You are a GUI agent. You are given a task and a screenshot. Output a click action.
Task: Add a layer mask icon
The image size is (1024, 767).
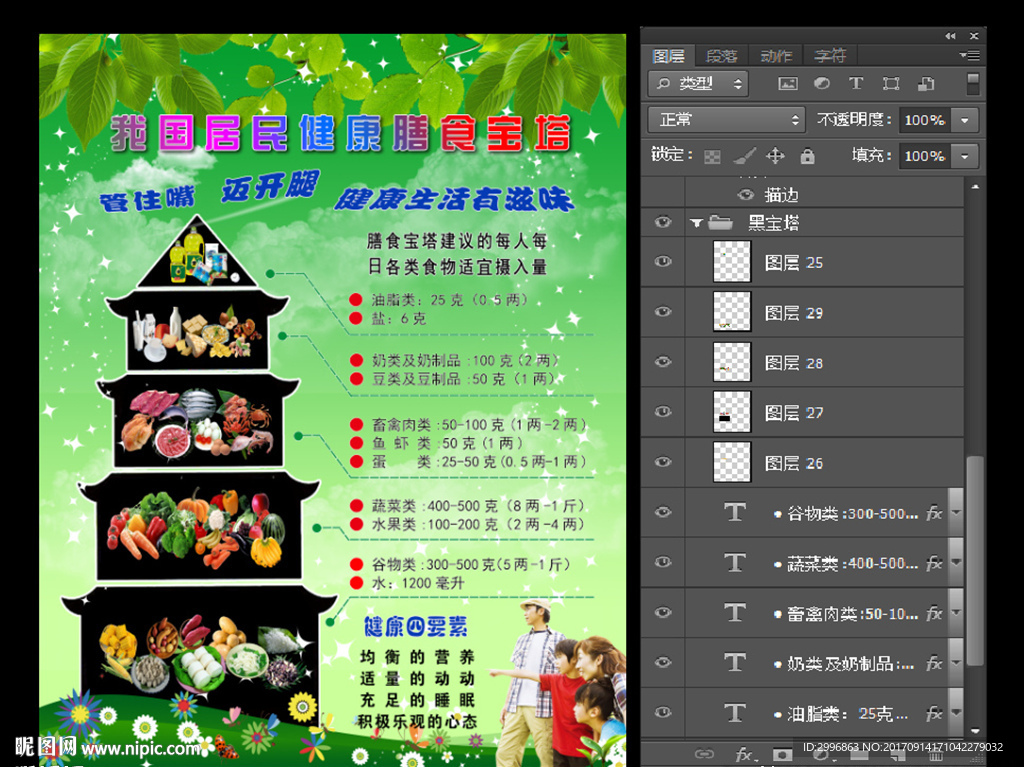tap(782, 755)
